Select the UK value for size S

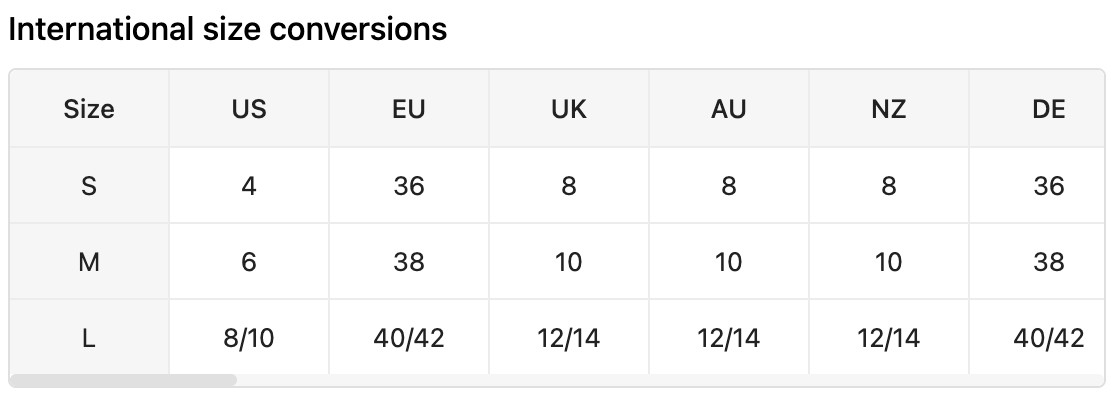(569, 186)
